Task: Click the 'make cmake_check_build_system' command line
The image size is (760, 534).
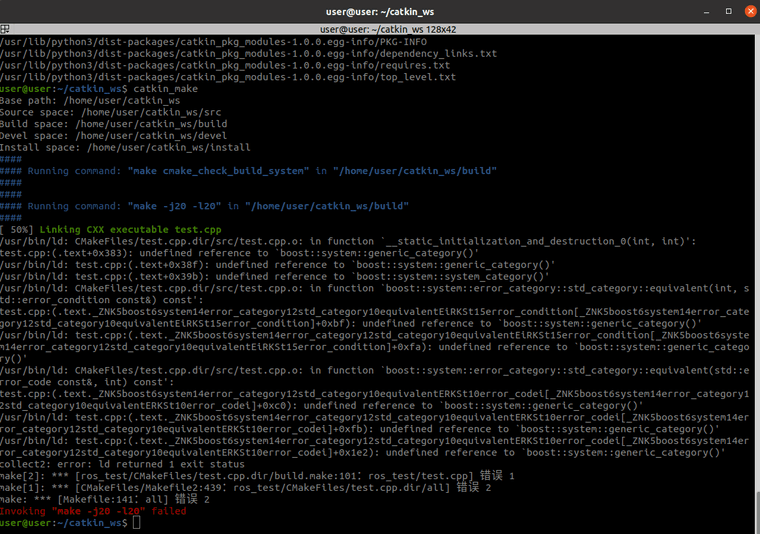Action: (x=248, y=171)
